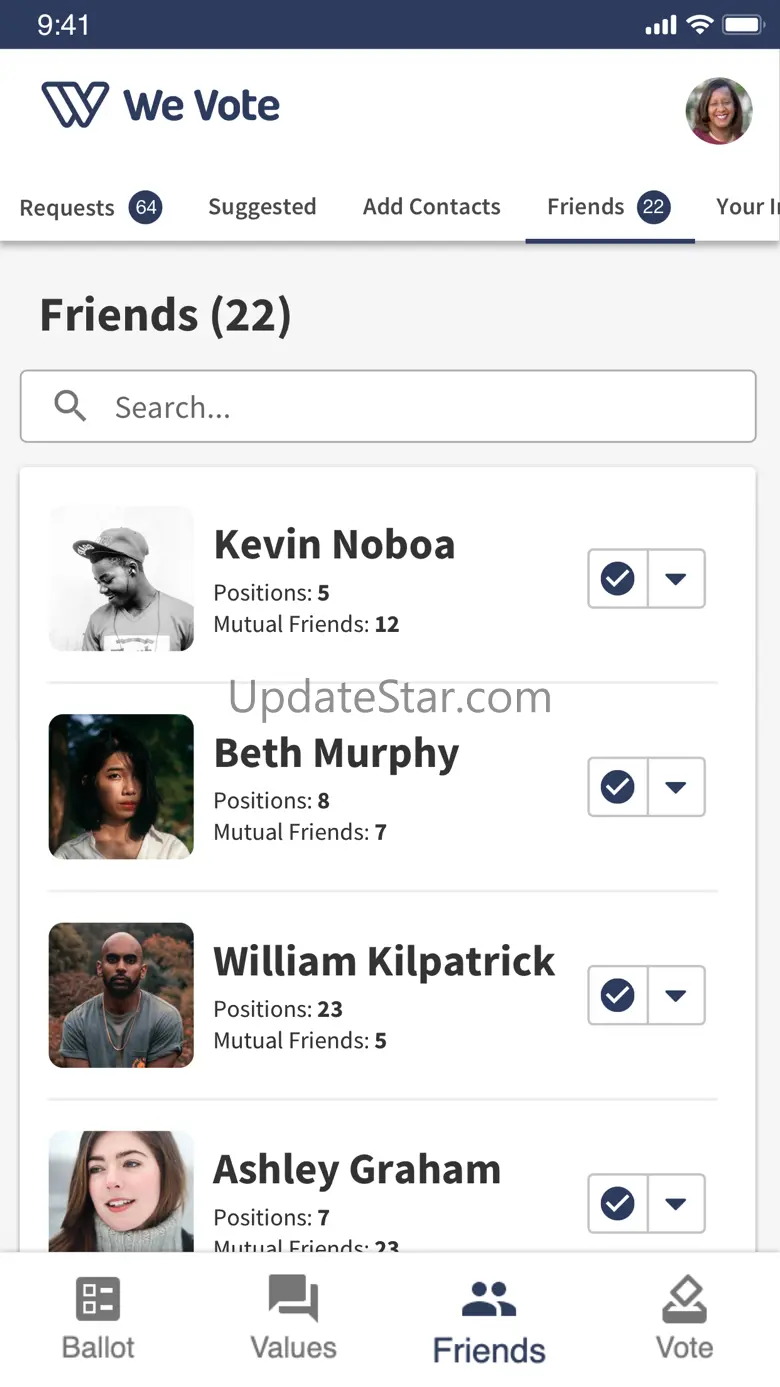Toggle William Kilpatrick's friend checkmark
This screenshot has width=780, height=1387.
coord(618,995)
